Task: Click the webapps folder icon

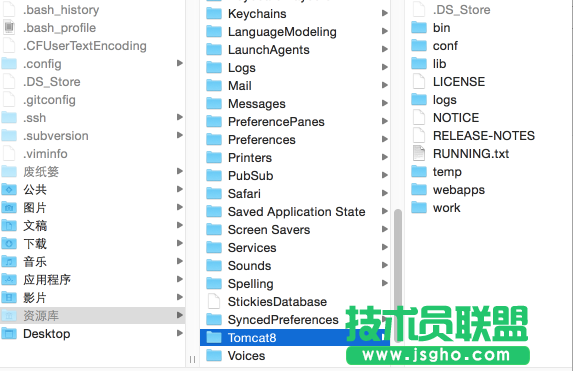Action: 419,189
